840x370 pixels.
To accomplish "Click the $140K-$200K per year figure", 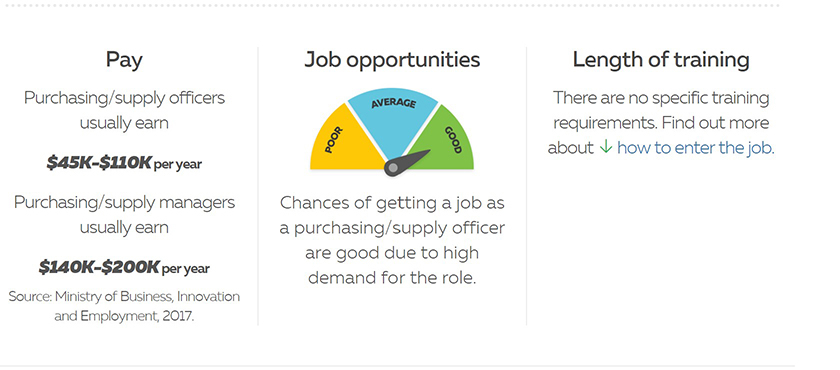I will [x=124, y=267].
